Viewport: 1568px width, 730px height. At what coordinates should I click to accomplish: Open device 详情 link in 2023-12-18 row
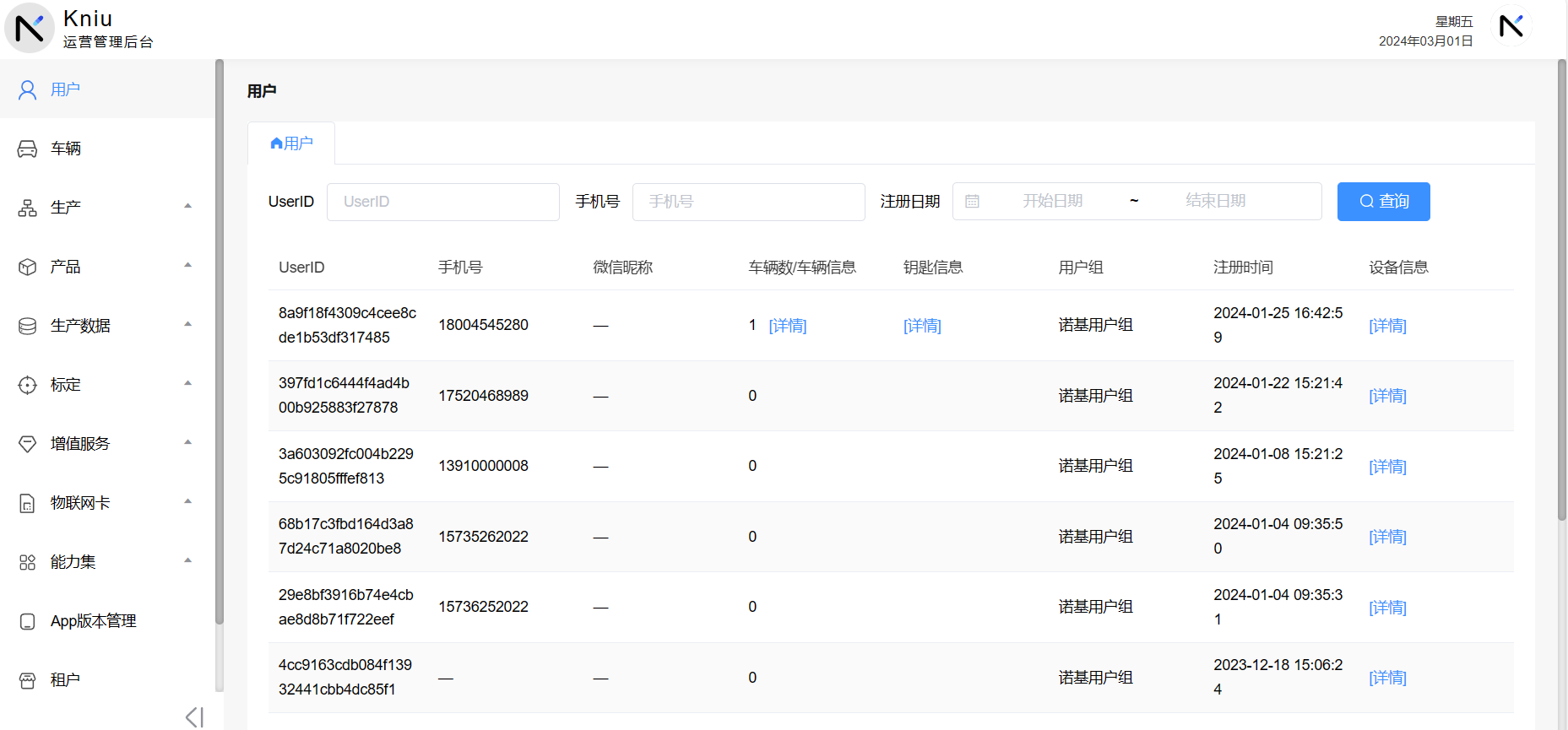(x=1387, y=678)
